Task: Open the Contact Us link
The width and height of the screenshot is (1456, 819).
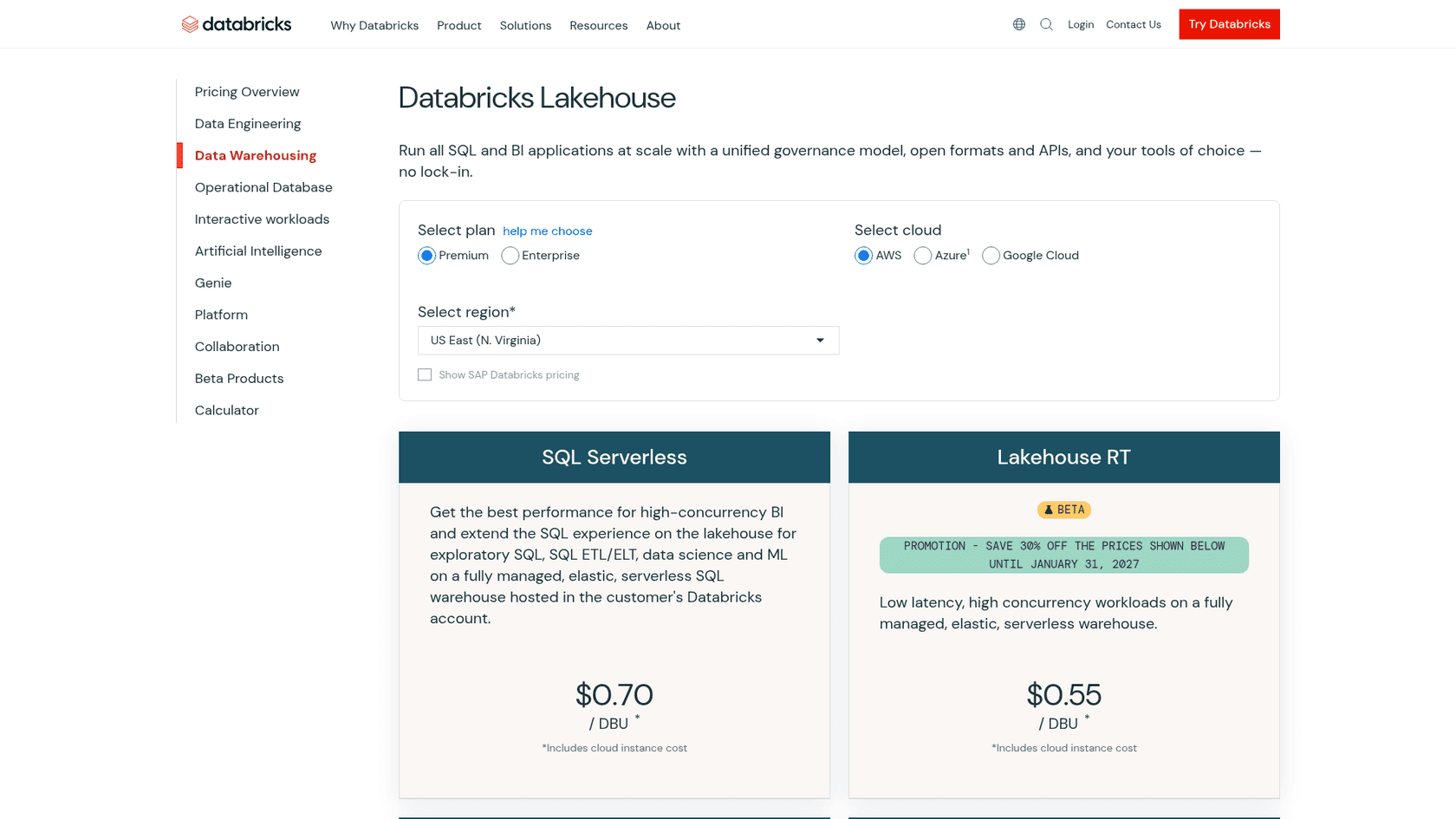Action: coord(1134,24)
